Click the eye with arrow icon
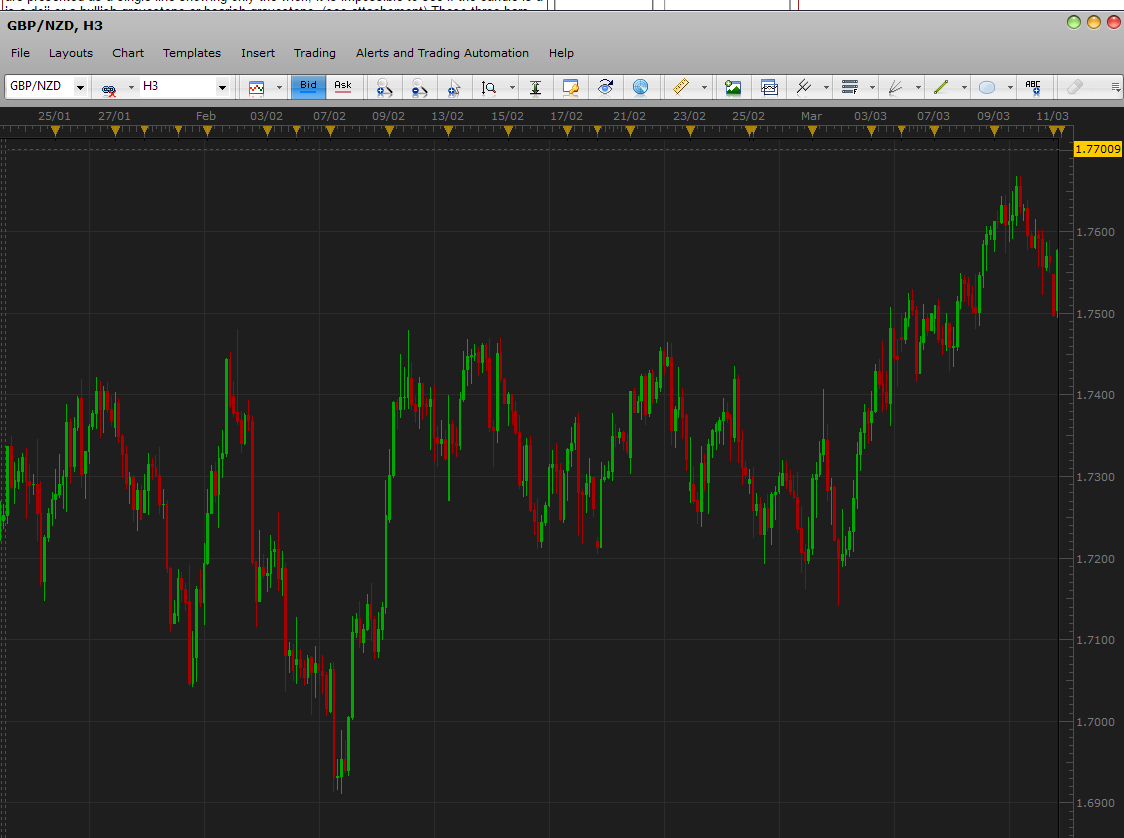The width and height of the screenshot is (1124, 838). [606, 87]
